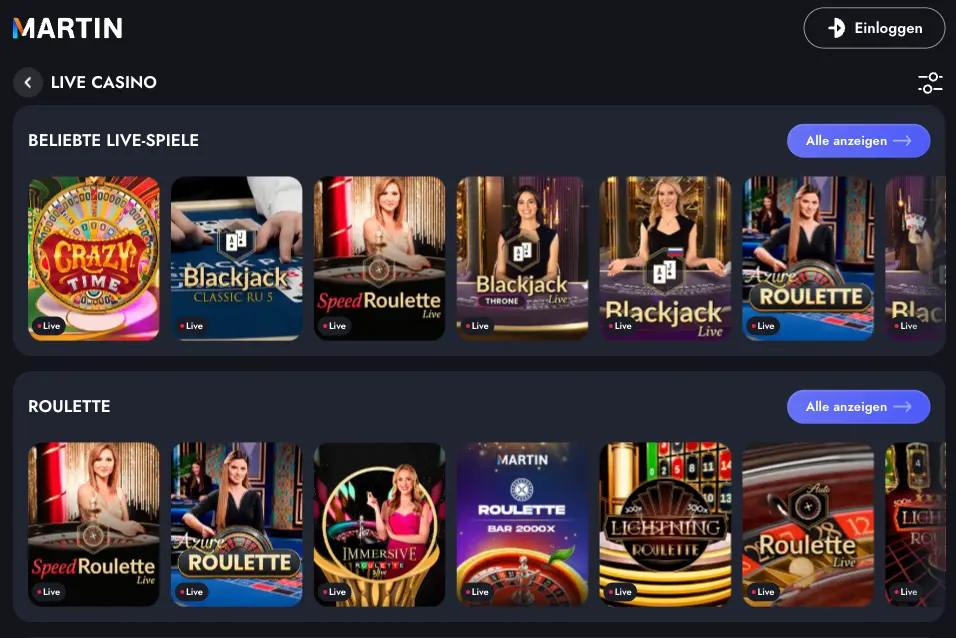
Task: Click the MARTIN logo
Action: tap(68, 28)
